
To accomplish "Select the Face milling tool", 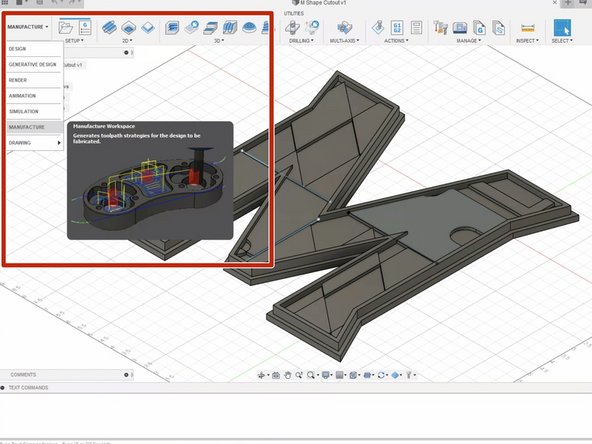I will coord(148,28).
